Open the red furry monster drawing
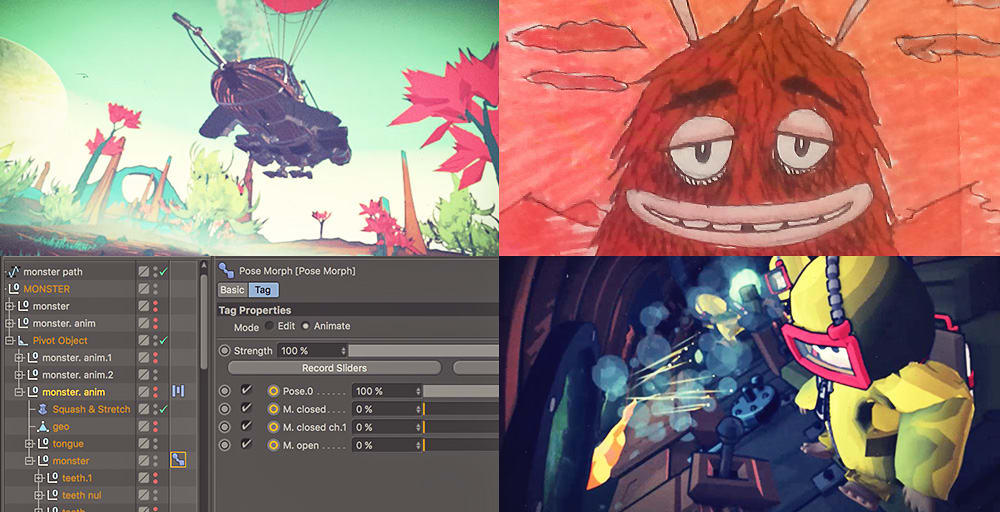Viewport: 1000px width, 512px height. [749, 128]
